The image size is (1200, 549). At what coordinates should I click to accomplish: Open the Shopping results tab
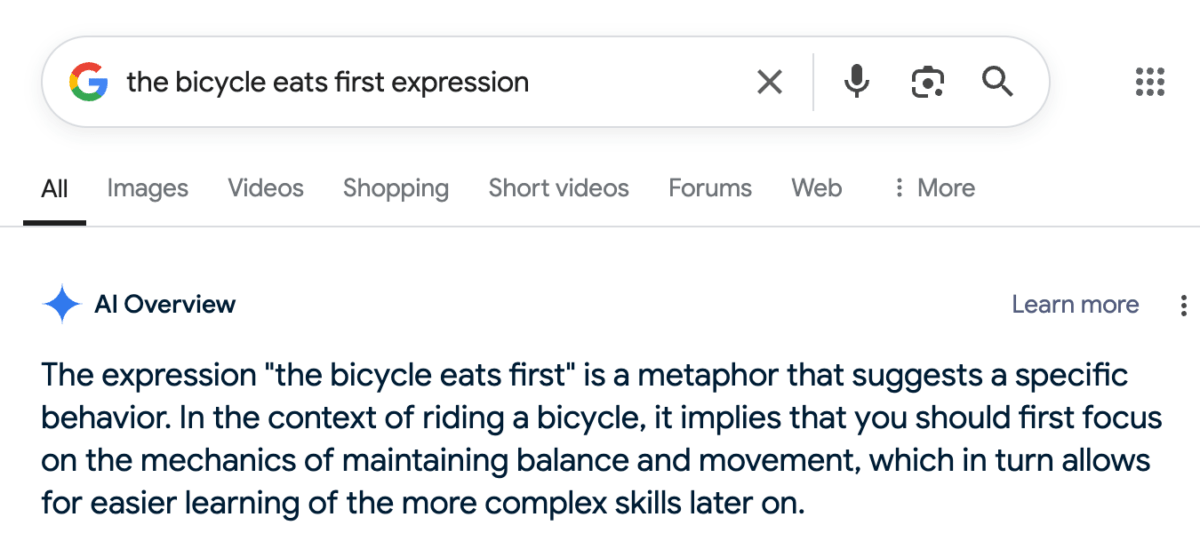(395, 188)
